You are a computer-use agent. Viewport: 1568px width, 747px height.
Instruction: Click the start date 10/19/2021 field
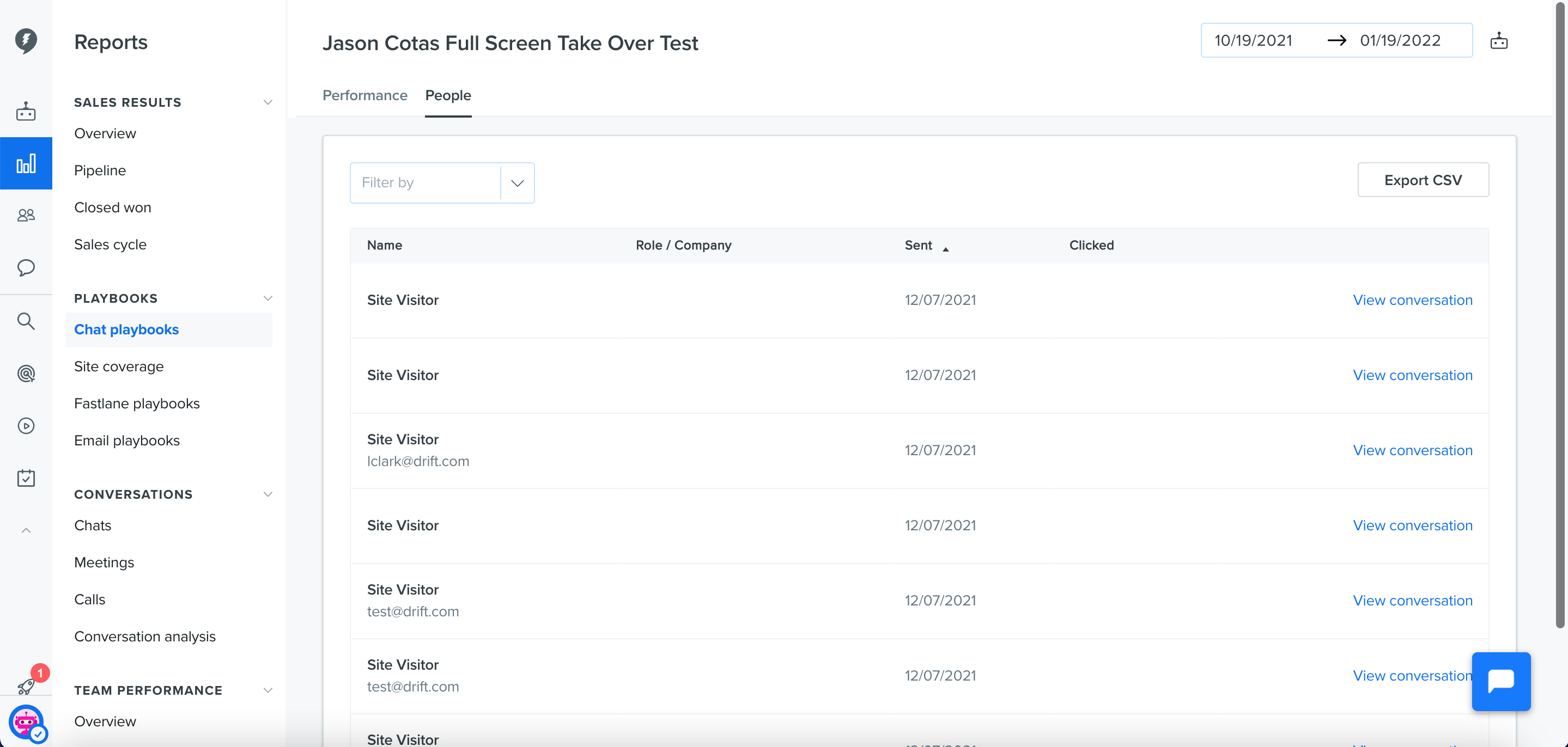coord(1253,41)
